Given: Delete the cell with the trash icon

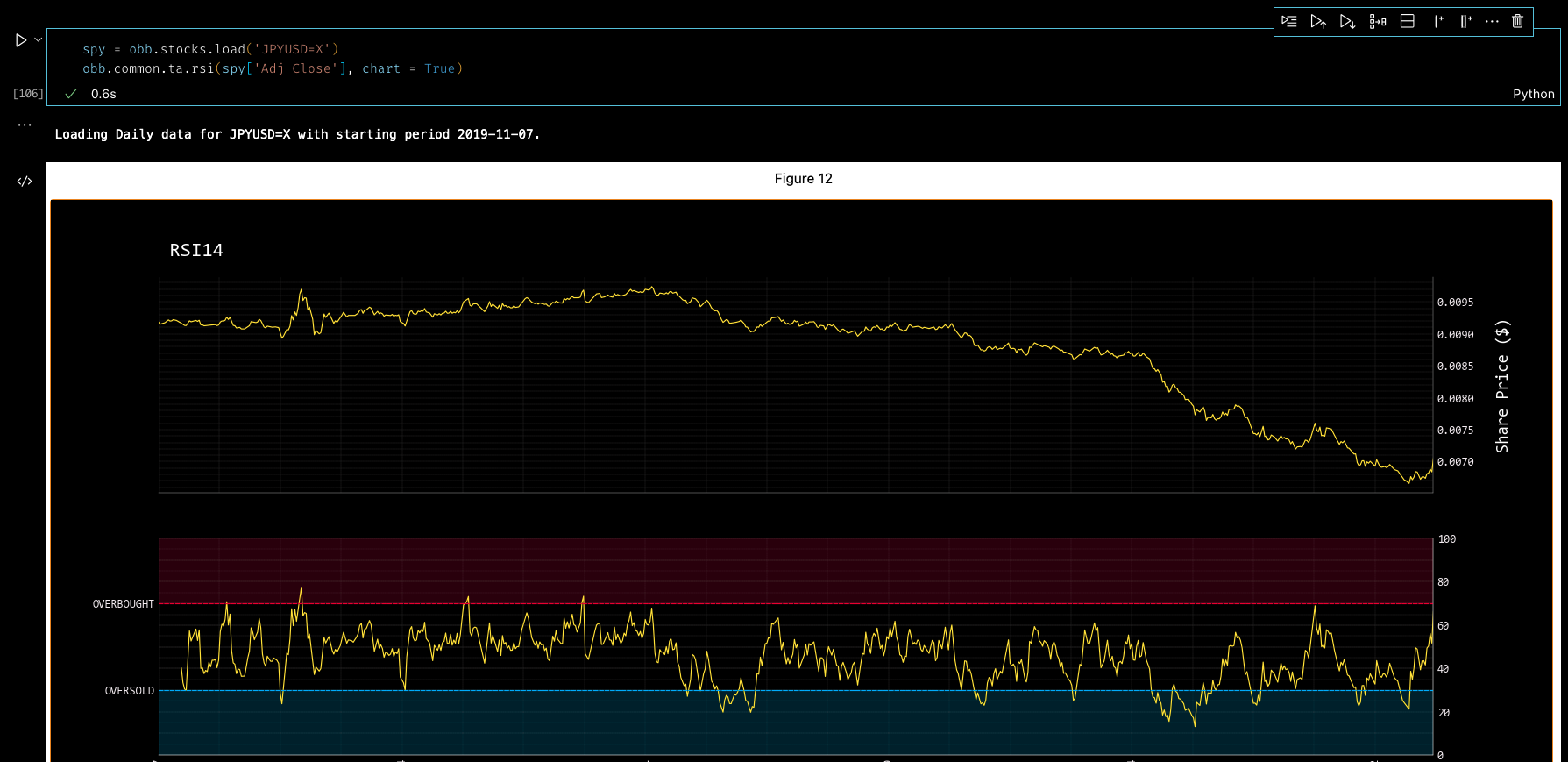Looking at the screenshot, I should click(1518, 21).
